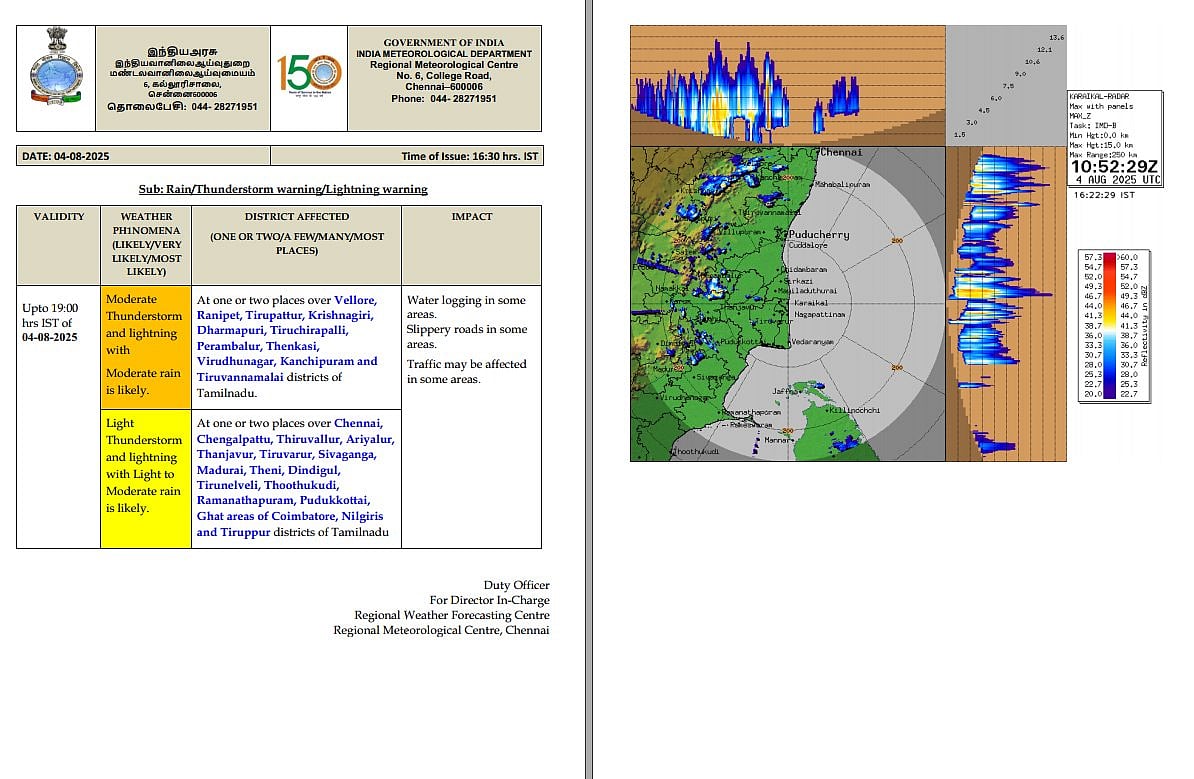Image resolution: width=1194 pixels, height=779 pixels.
Task: Click 'Vedaranyam' label on radar map
Action: [x=812, y=342]
